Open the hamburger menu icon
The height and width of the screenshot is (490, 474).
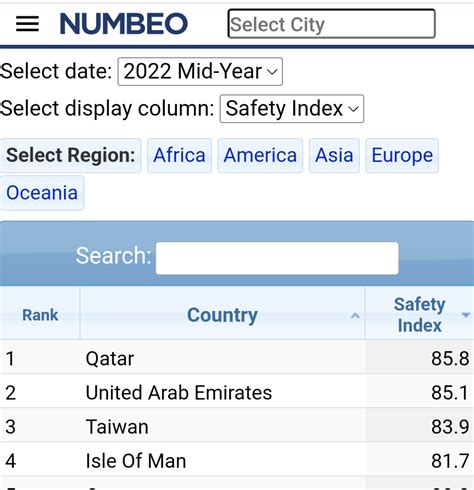[27, 24]
